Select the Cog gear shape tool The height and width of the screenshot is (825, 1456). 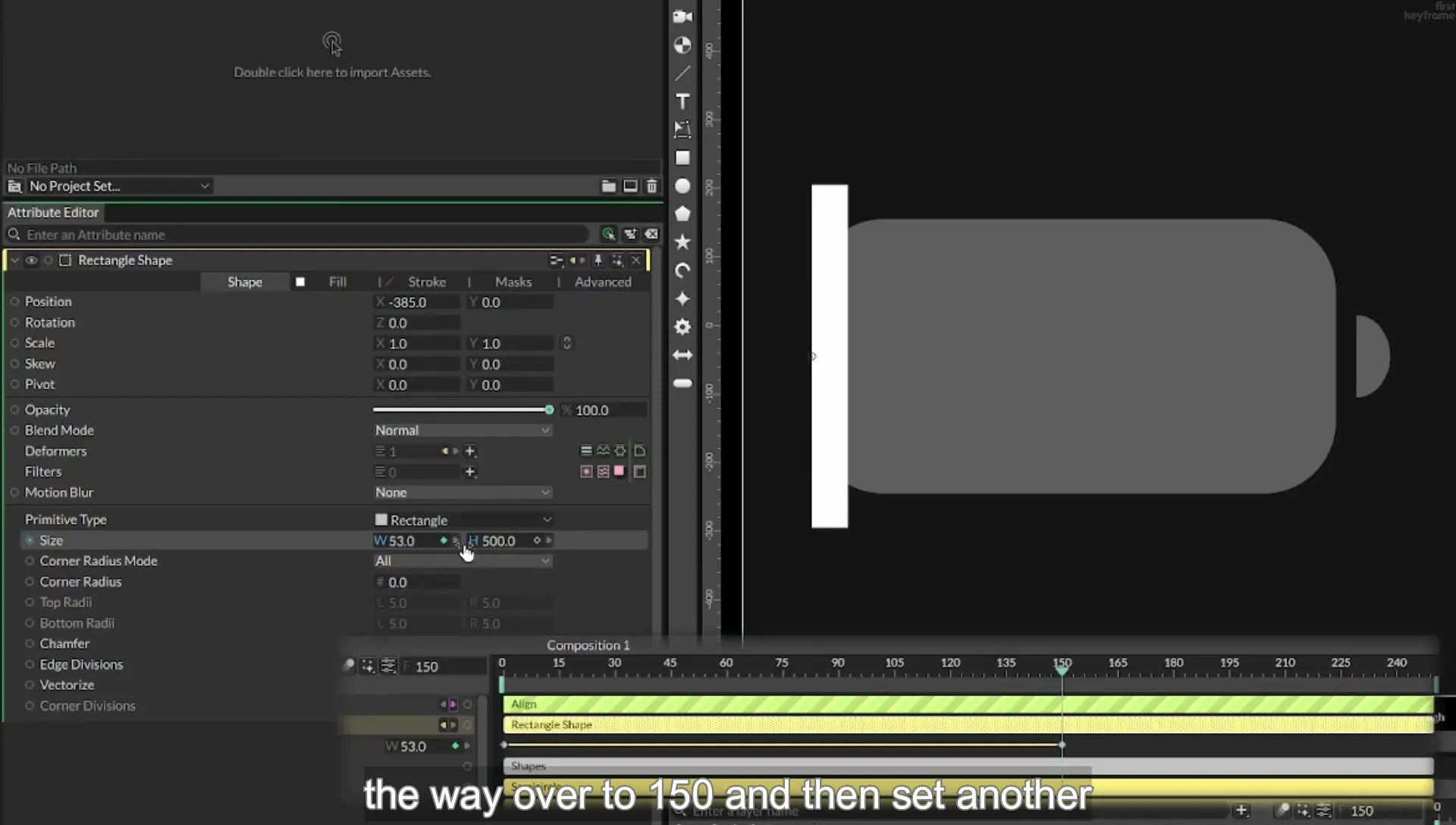pyautogui.click(x=682, y=327)
